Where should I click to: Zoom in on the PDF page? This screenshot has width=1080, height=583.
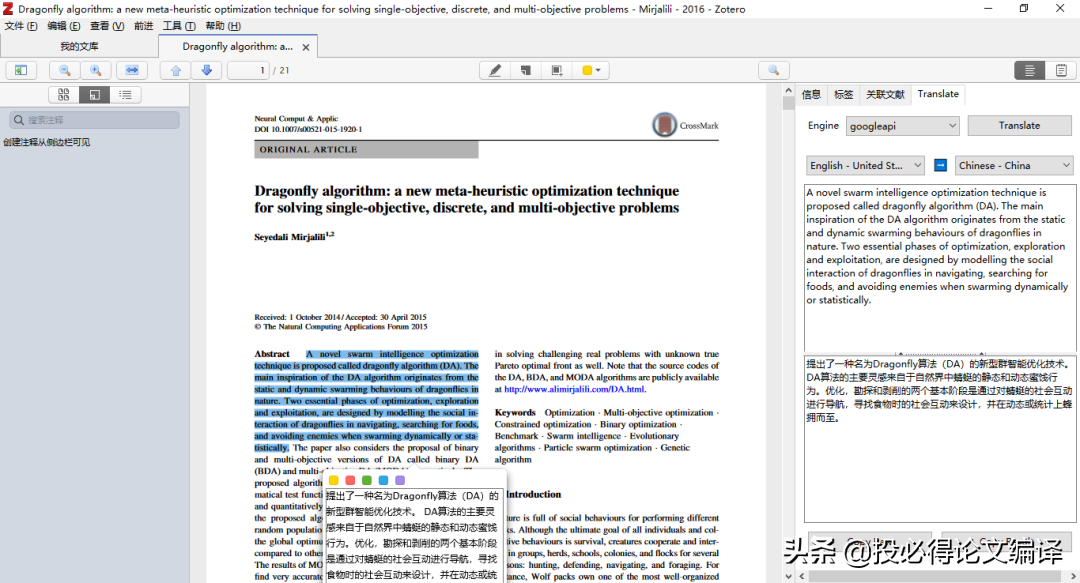tap(96, 70)
